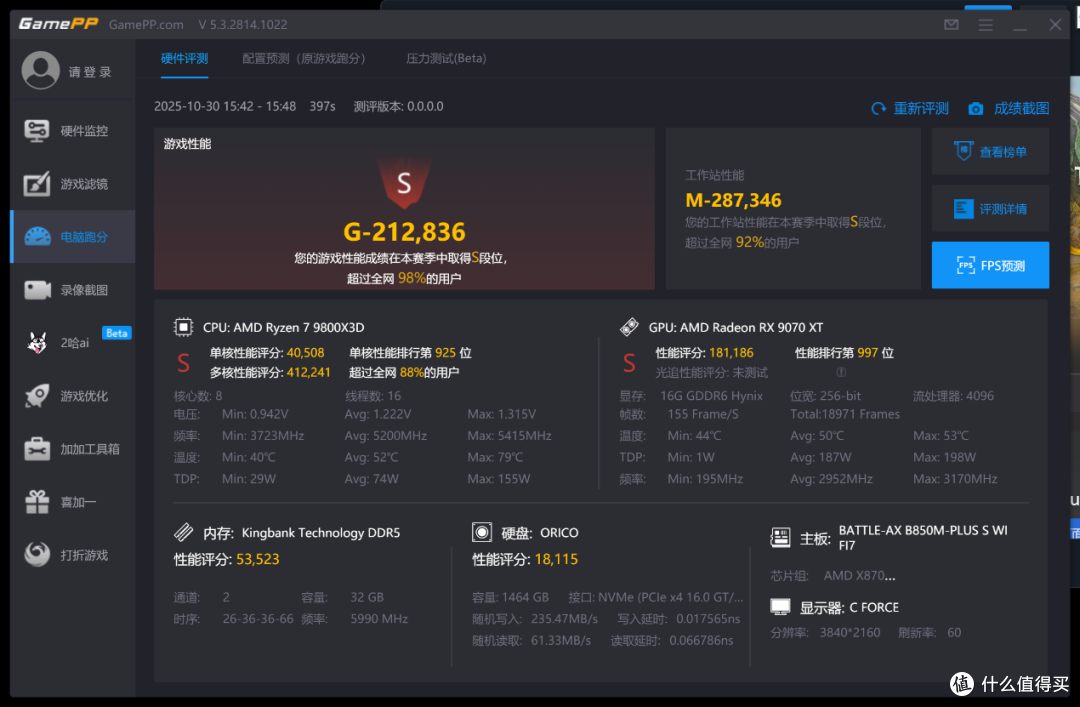Click the 主板 motherboard icon

pos(780,537)
